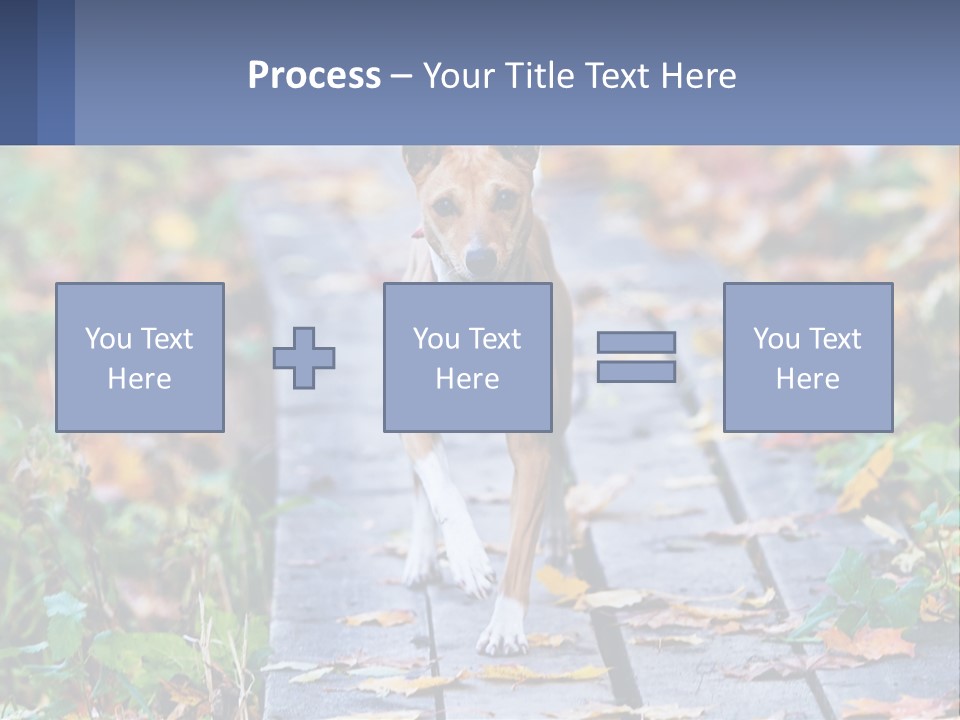960x720 pixels.
Task: Select the upper bar of equals sign
Action: (x=637, y=342)
